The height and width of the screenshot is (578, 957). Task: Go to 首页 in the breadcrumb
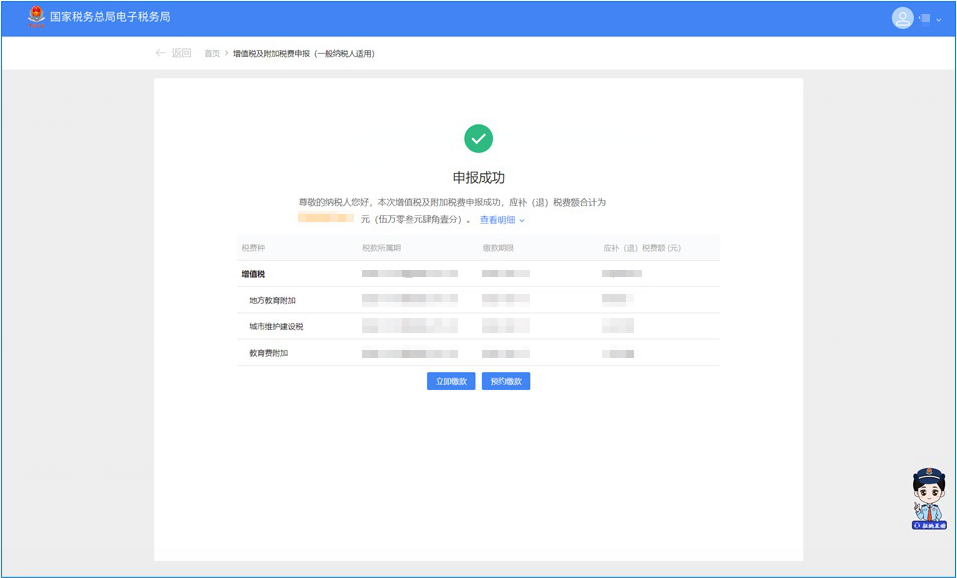pos(212,54)
